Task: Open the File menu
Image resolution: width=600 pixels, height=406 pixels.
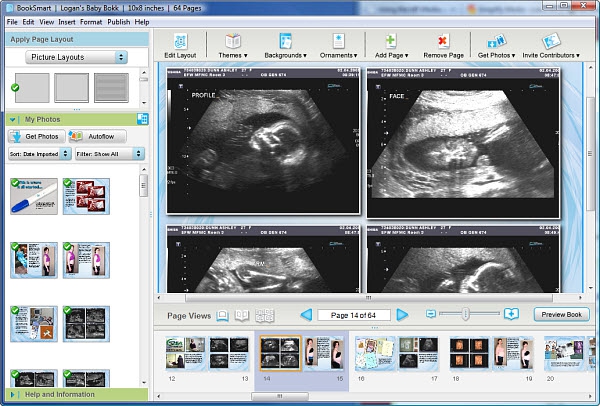Action: [x=12, y=22]
